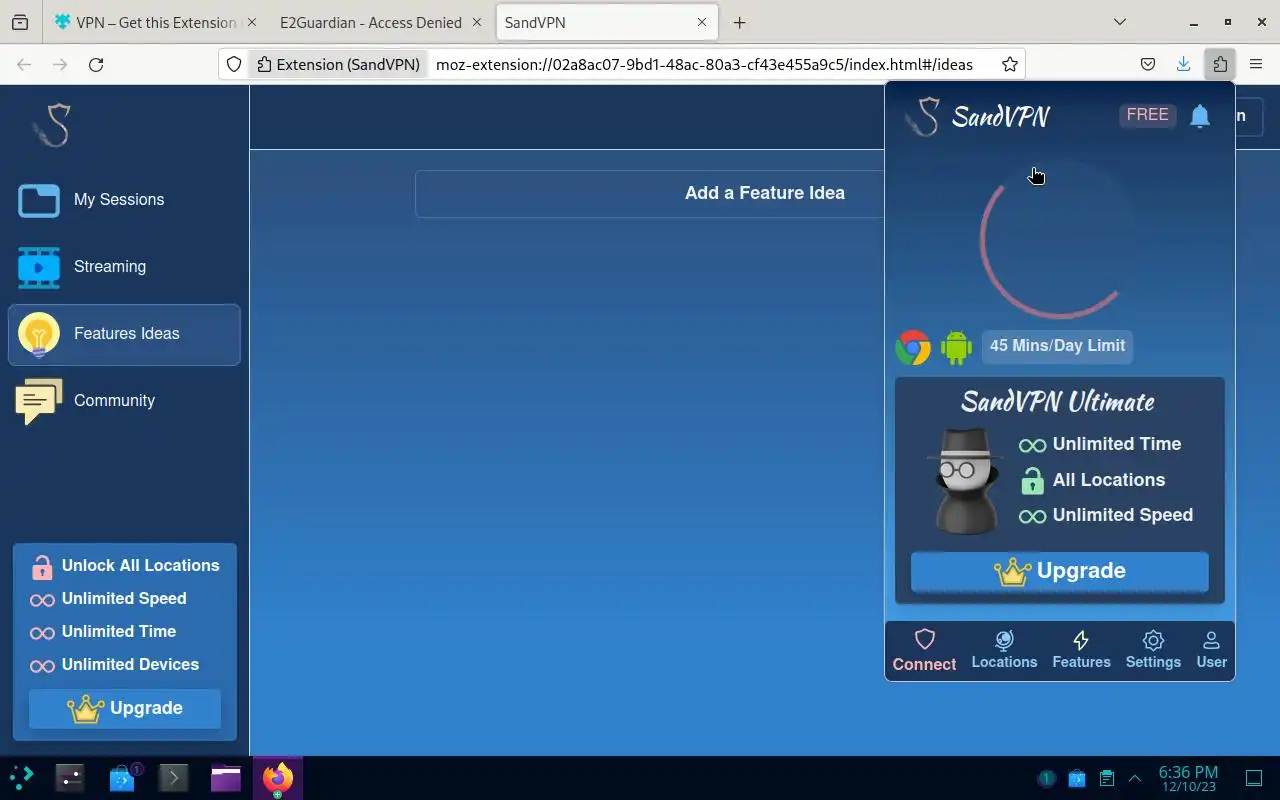
Task: Open terminal from the taskbar
Action: pyautogui.click(x=173, y=777)
